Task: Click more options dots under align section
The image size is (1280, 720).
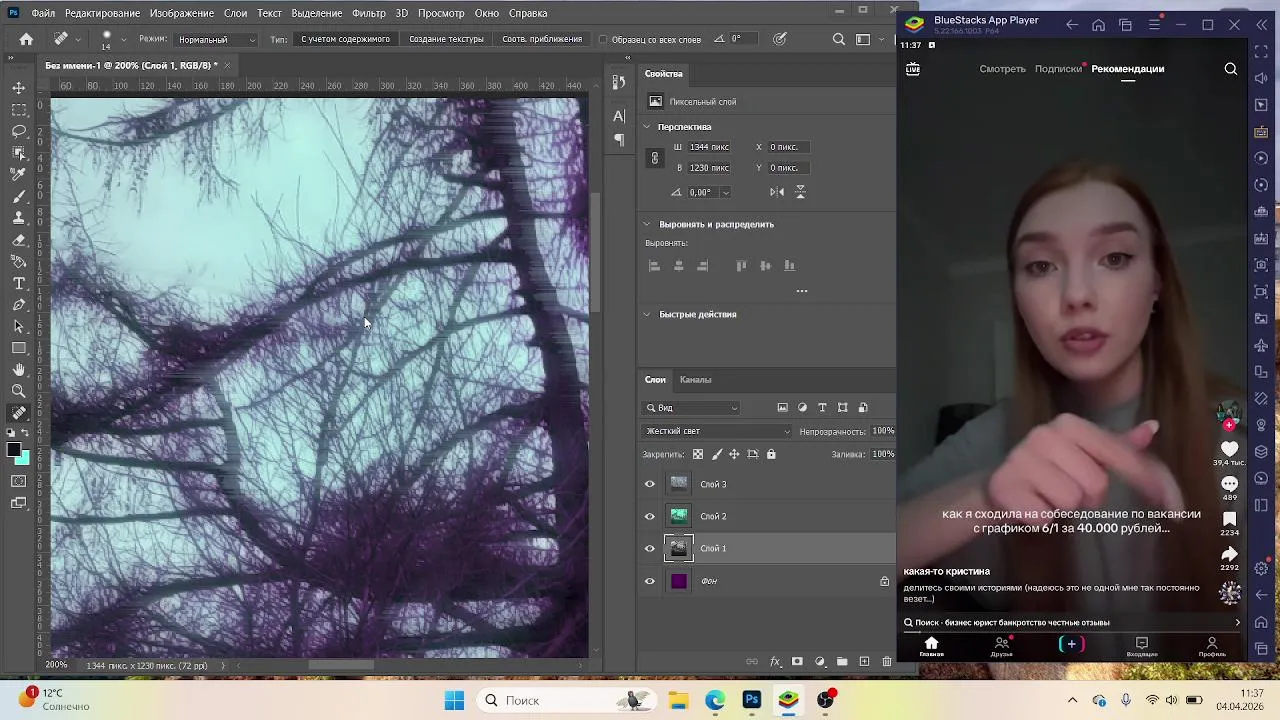Action: coord(801,291)
